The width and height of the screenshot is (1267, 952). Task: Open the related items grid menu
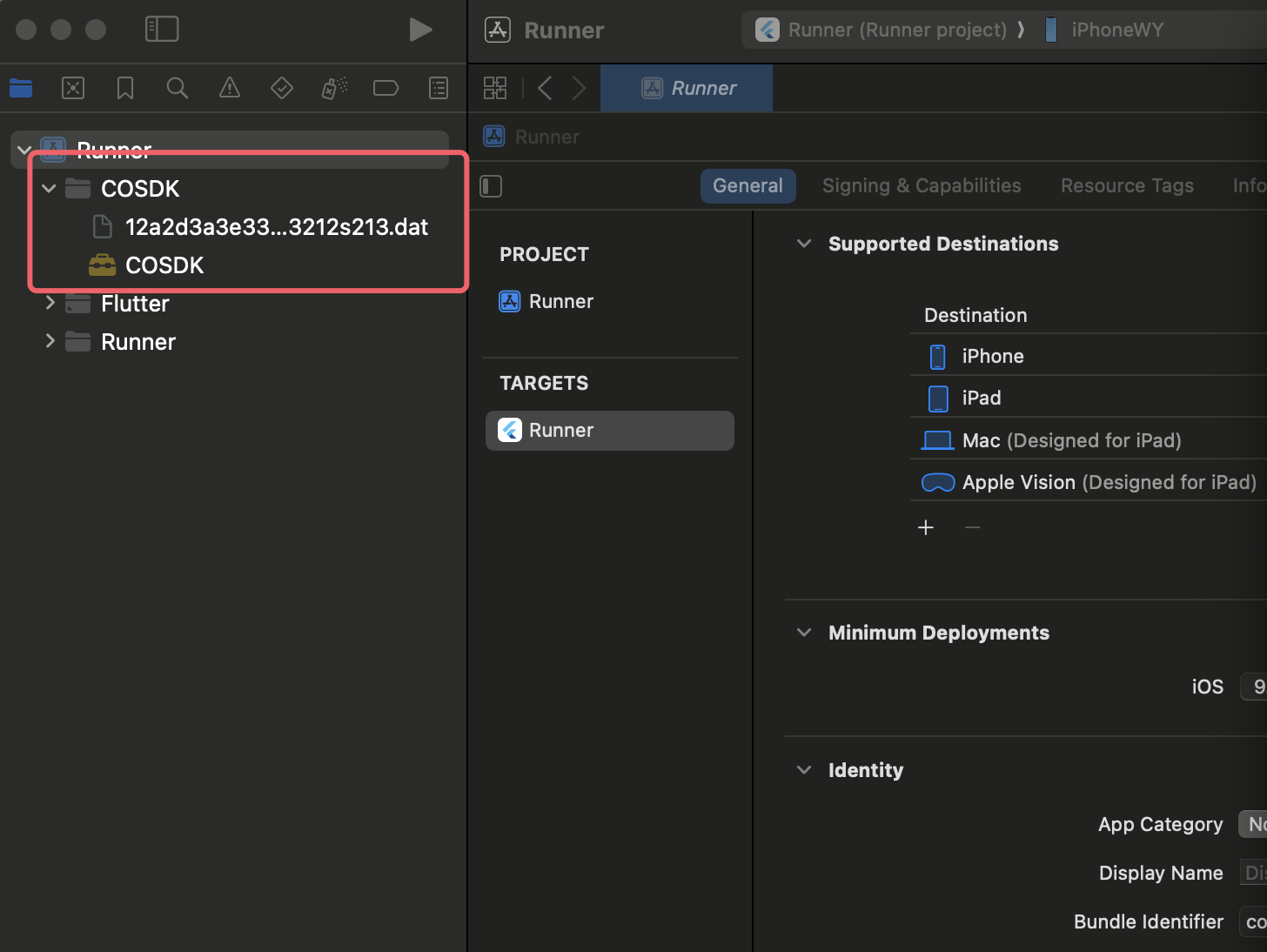[x=495, y=88]
